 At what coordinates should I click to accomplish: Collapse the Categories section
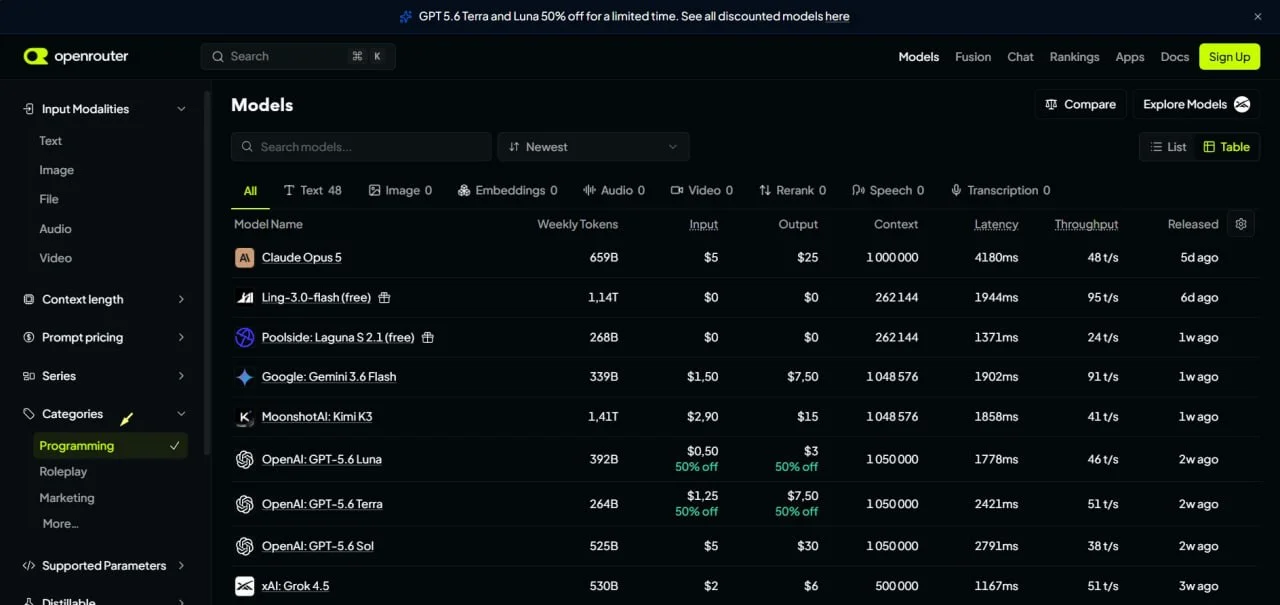pyautogui.click(x=181, y=414)
